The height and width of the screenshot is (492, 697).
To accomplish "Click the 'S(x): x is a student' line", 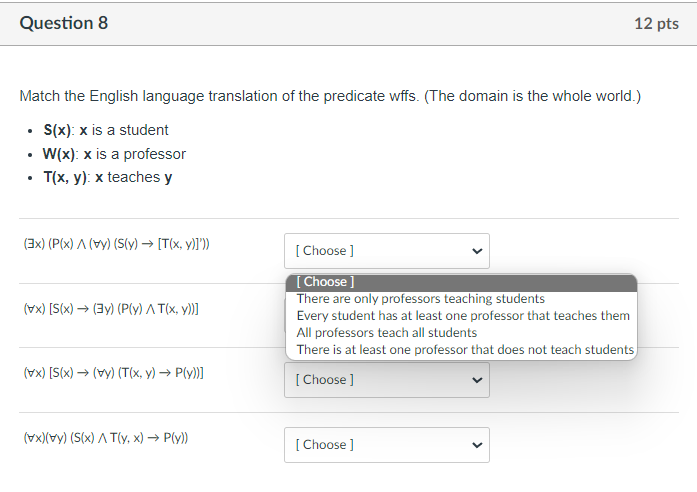I will pos(106,130).
